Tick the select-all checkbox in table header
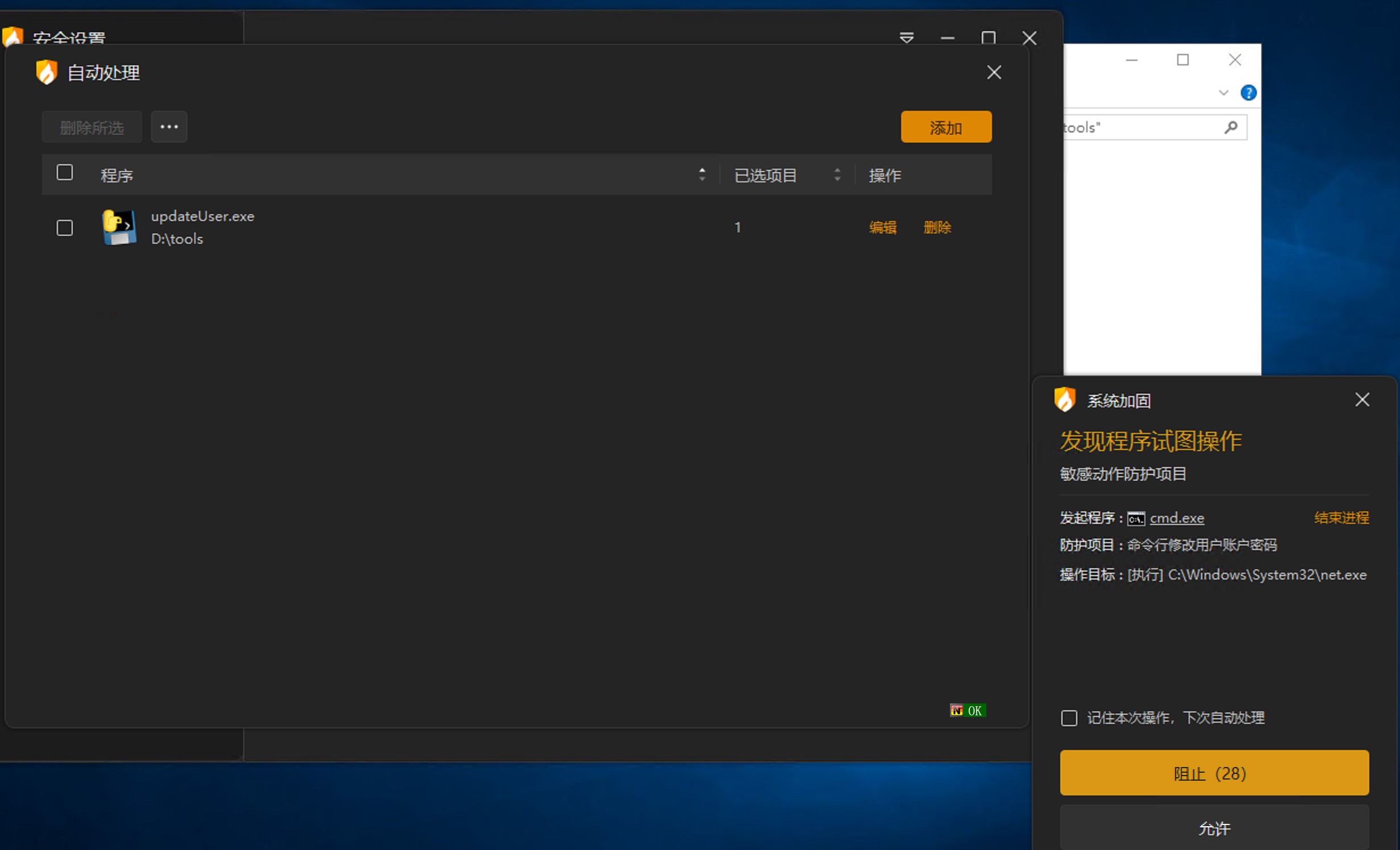Image resolution: width=1400 pixels, height=850 pixels. 65,172
